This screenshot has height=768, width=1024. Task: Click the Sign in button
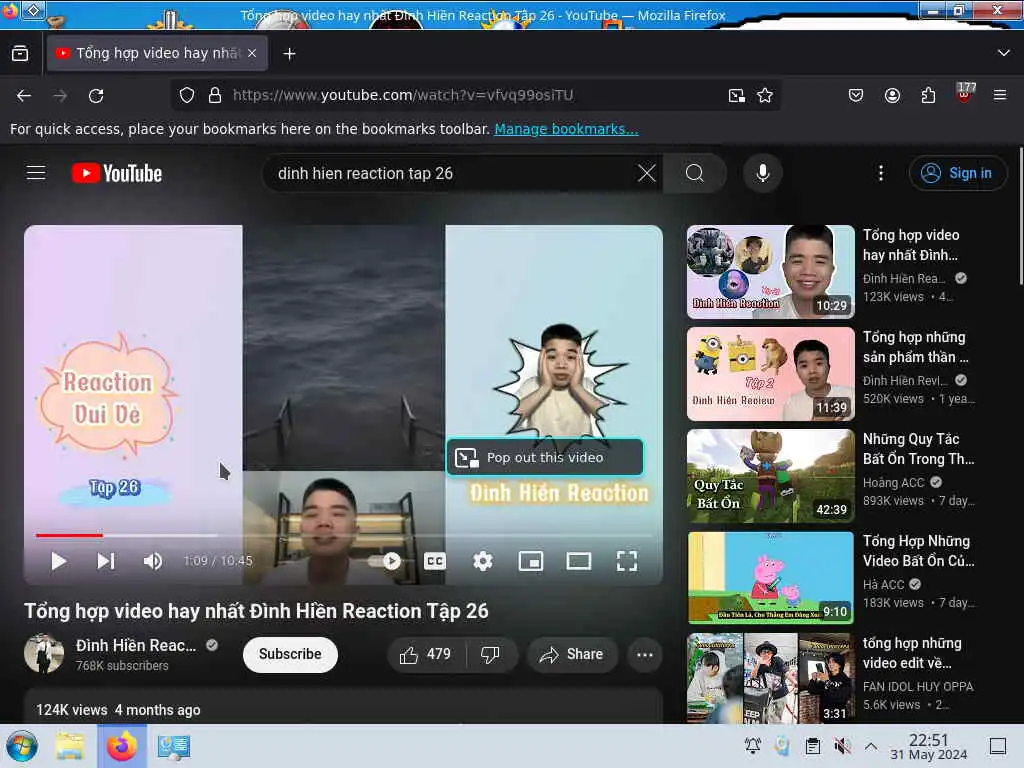(957, 173)
